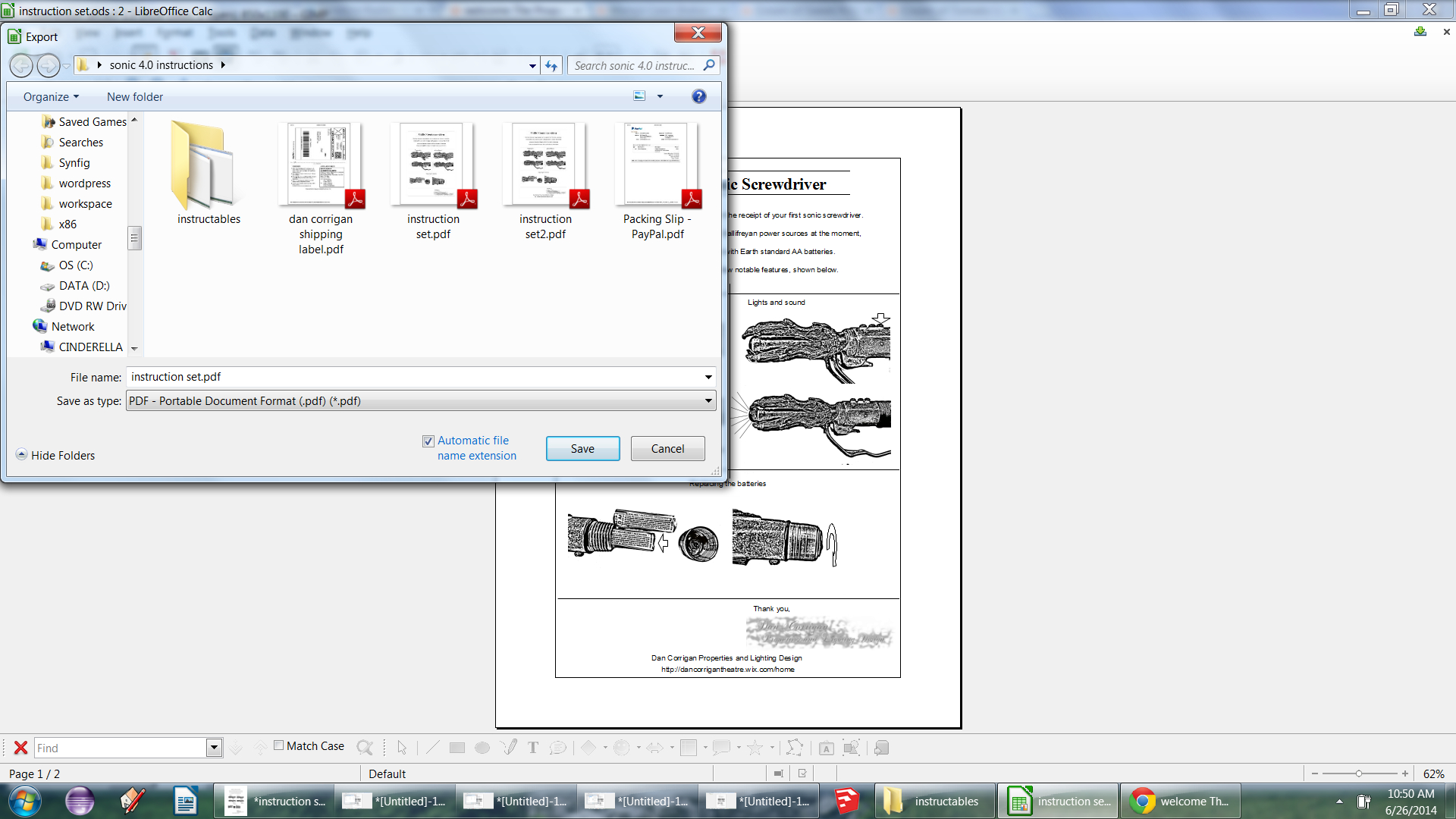
Task: Click New folder in toolbar
Action: (x=135, y=96)
